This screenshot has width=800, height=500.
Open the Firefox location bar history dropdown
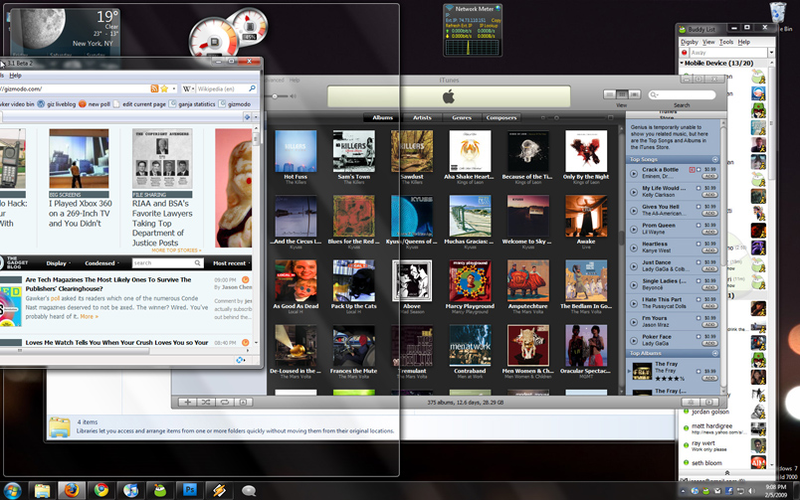(x=174, y=89)
